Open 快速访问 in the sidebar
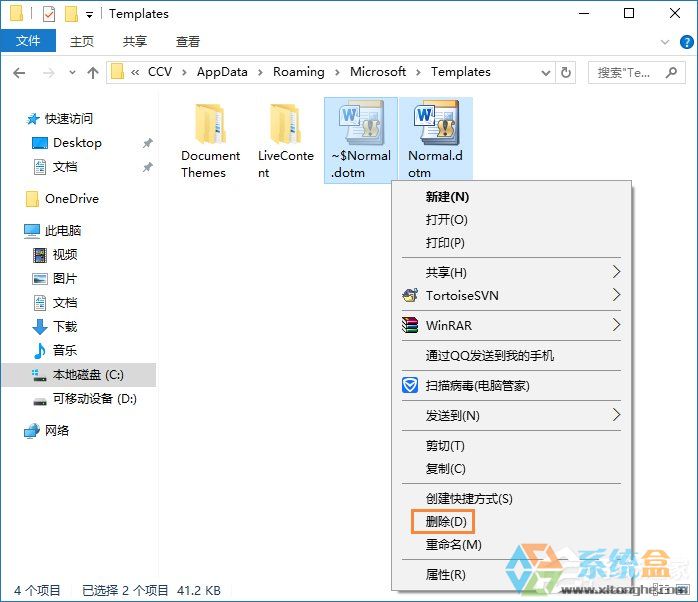This screenshot has height=602, width=698. [59, 119]
